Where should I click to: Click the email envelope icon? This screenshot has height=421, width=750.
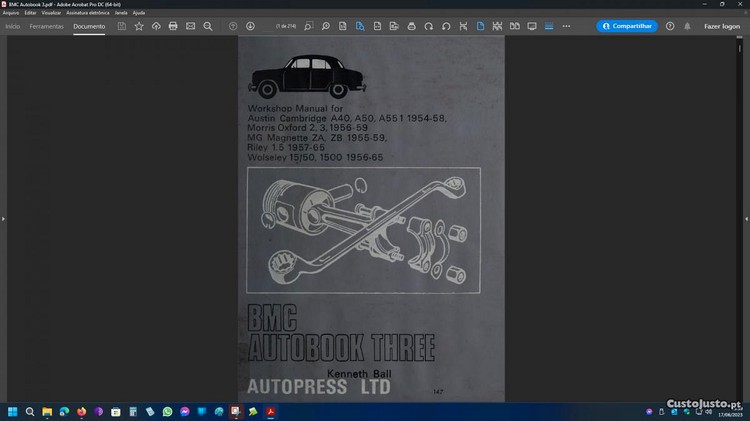[x=190, y=26]
